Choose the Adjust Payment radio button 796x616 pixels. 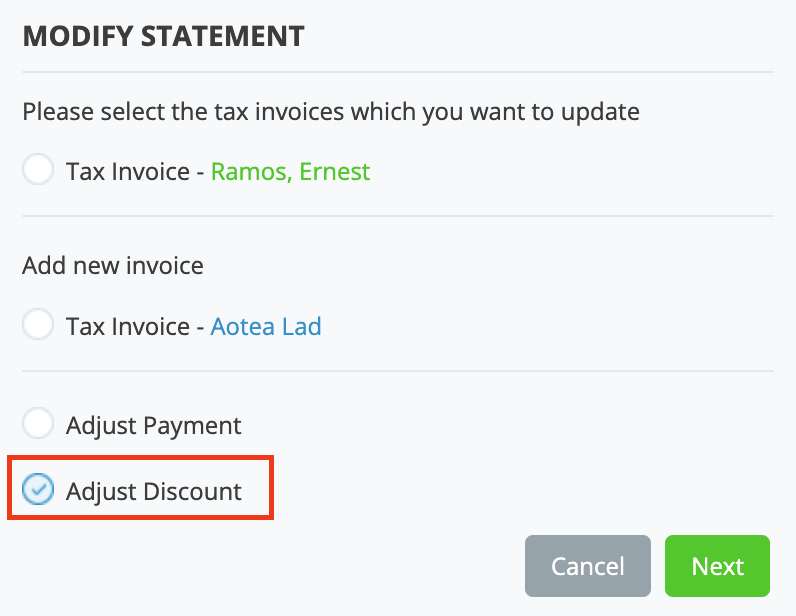pyautogui.click(x=38, y=424)
